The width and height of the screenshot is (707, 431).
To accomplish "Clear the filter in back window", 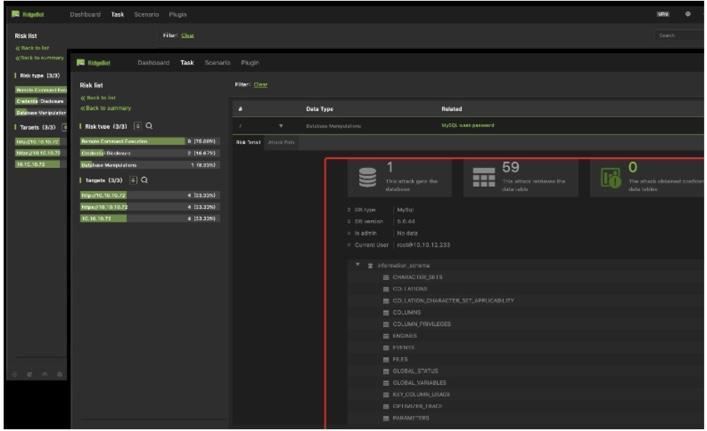I will 188,36.
